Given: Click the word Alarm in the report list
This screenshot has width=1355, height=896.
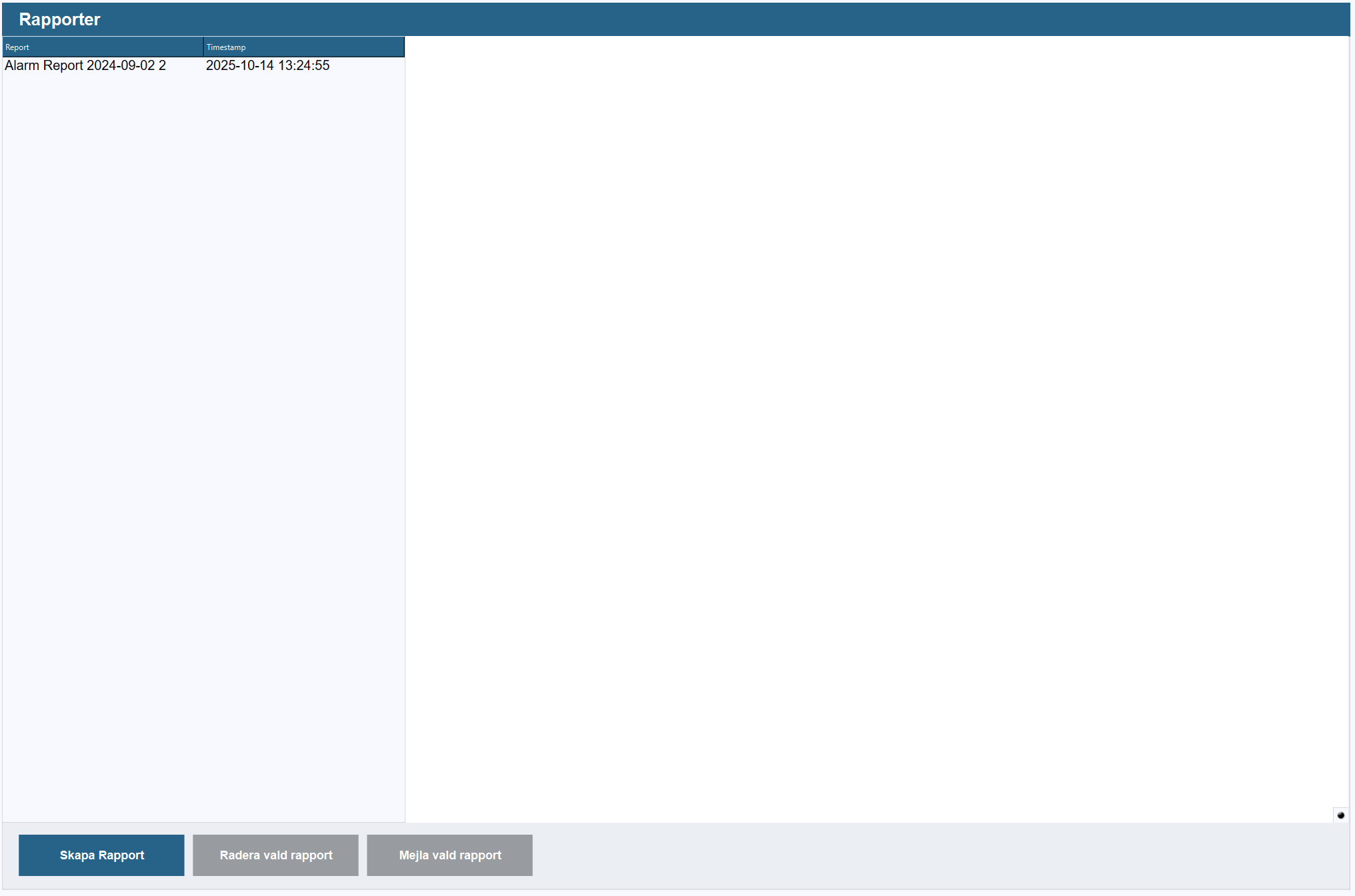Looking at the screenshot, I should pyautogui.click(x=21, y=65).
